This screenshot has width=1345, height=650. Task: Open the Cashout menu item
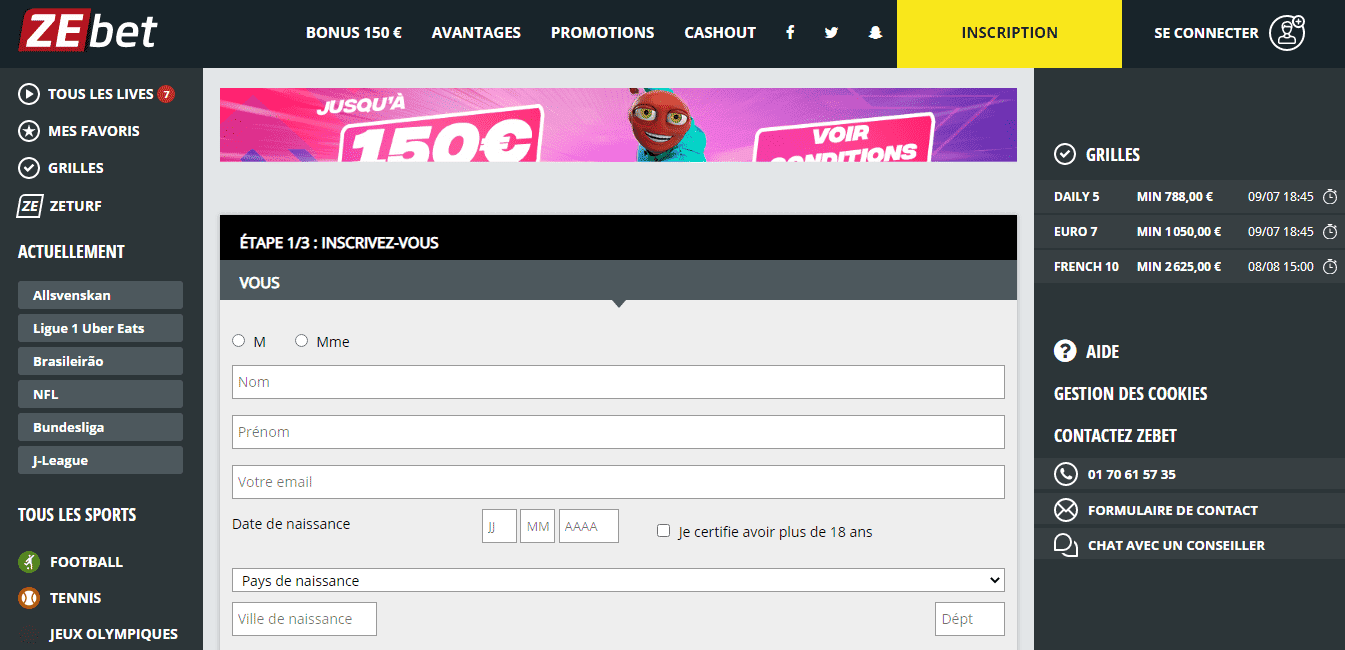(720, 33)
